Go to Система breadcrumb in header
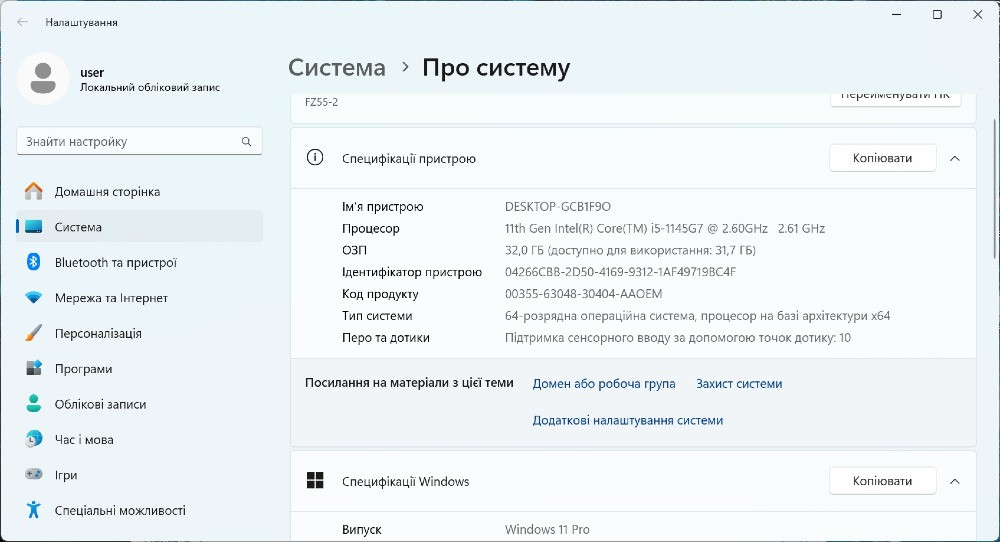 point(336,68)
